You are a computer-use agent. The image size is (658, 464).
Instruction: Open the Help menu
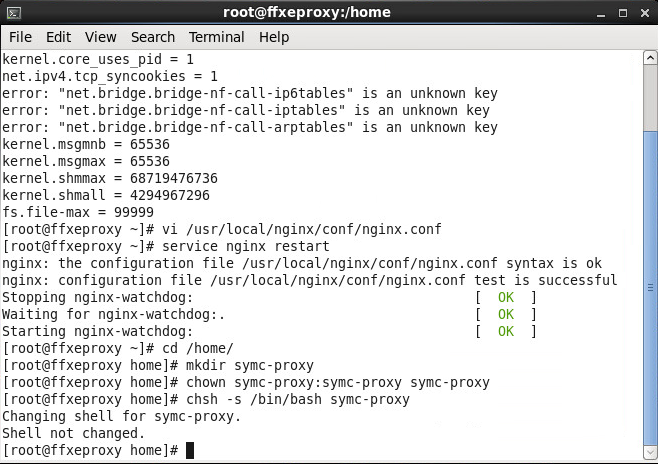coord(273,37)
